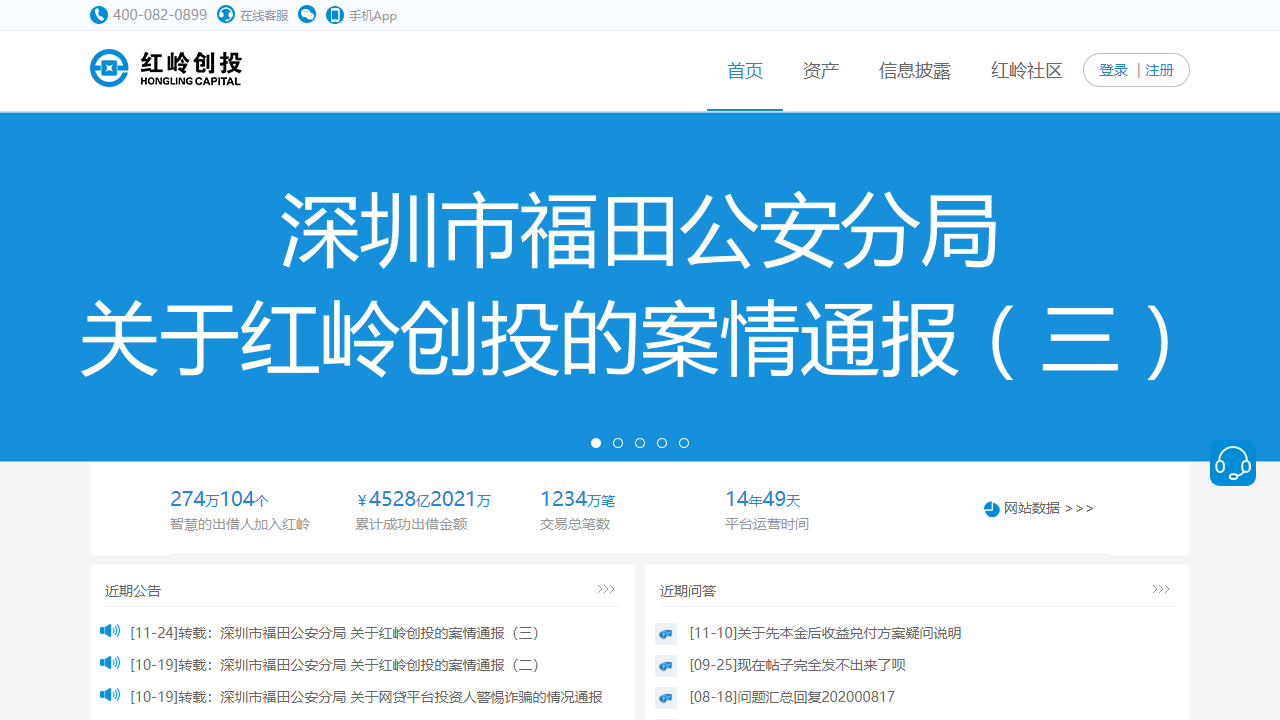This screenshot has height=720, width=1280.
Task: Select third carousel slide dot
Action: click(640, 443)
